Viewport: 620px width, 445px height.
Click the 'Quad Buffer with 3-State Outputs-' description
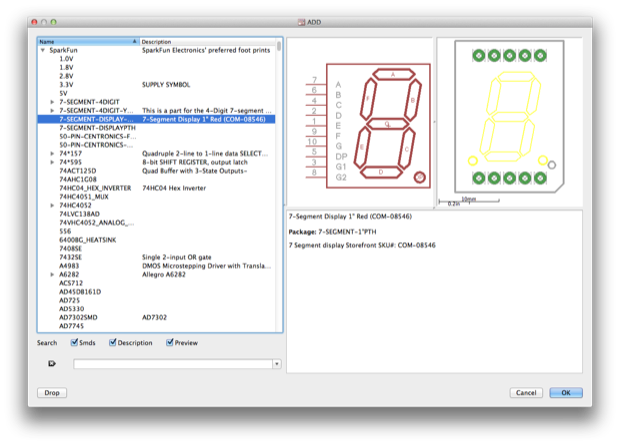[195, 171]
